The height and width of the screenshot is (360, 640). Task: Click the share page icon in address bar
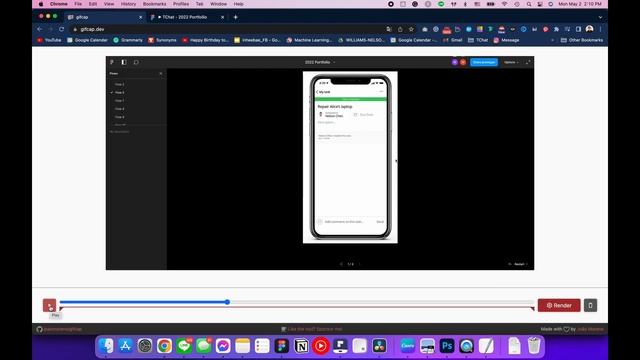click(400, 29)
